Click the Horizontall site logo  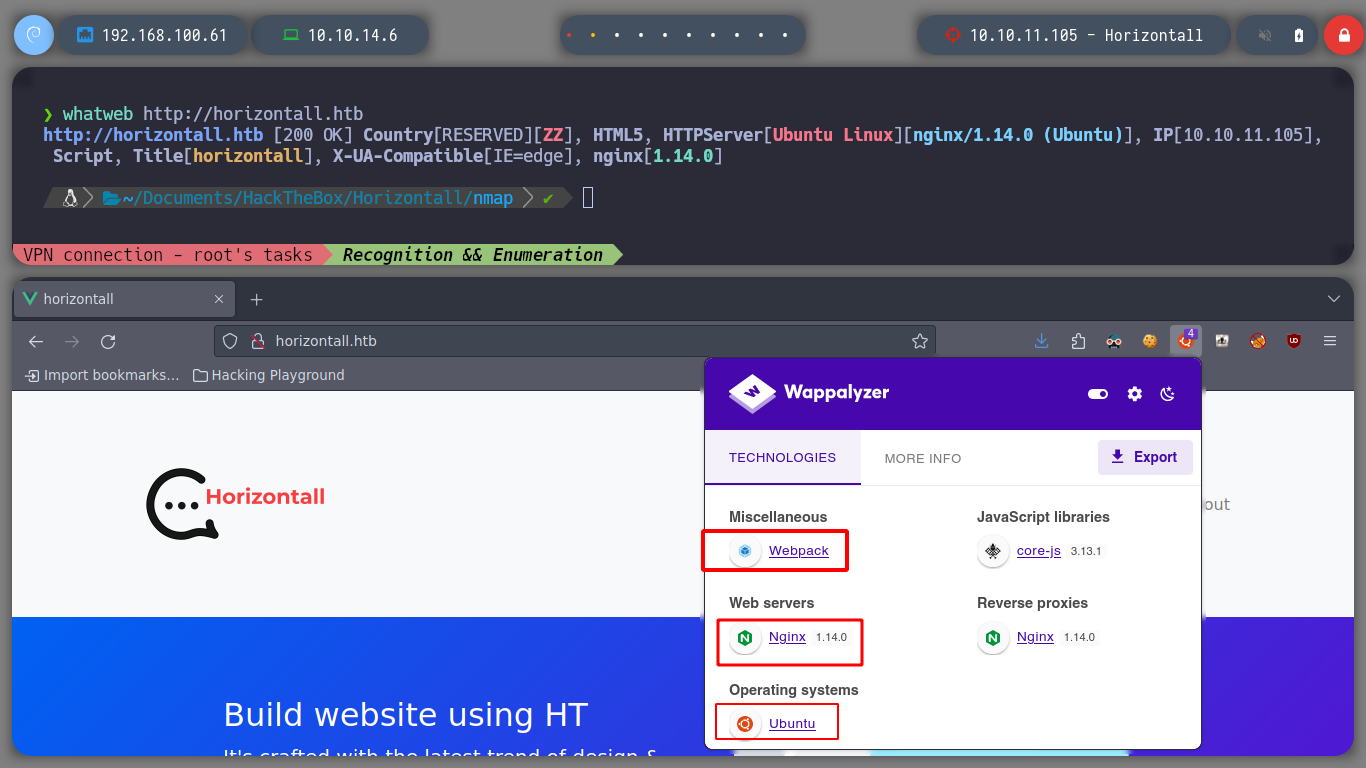point(236,503)
